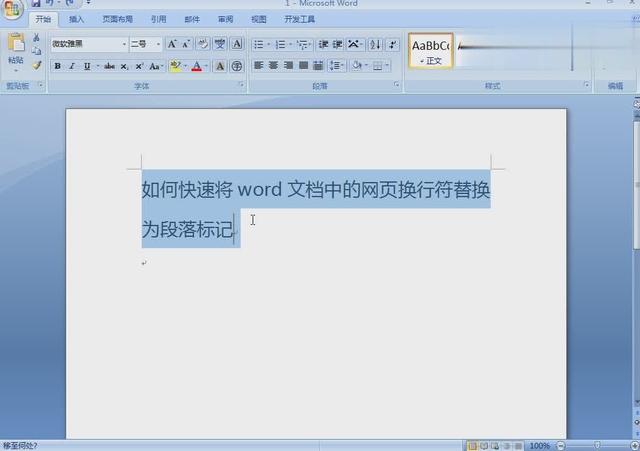
Task: Apply superscript formatting
Action: pos(139,66)
